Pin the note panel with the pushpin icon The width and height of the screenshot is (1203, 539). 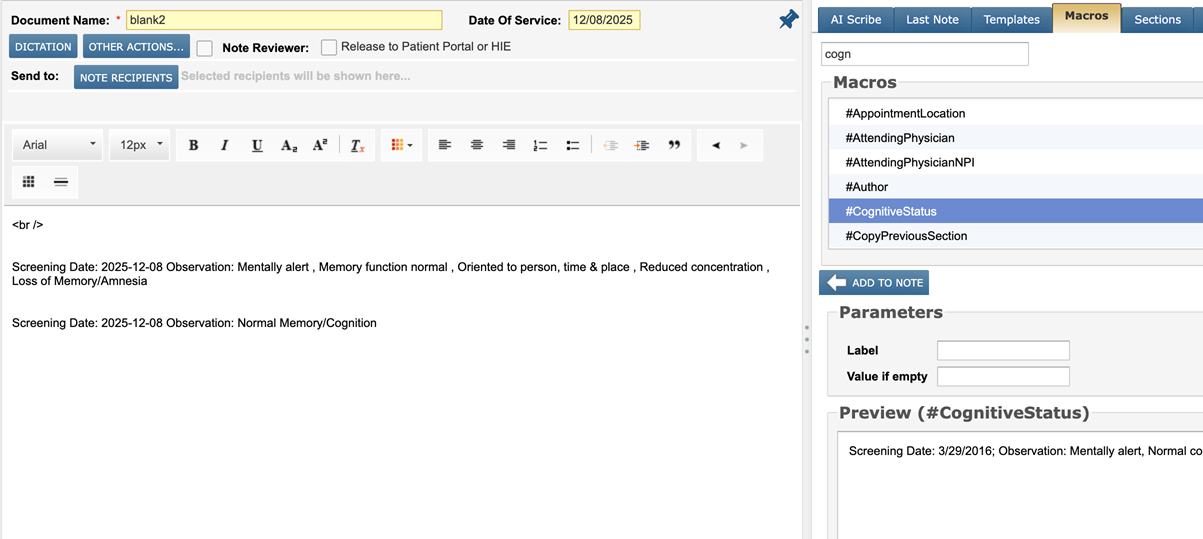tap(789, 19)
